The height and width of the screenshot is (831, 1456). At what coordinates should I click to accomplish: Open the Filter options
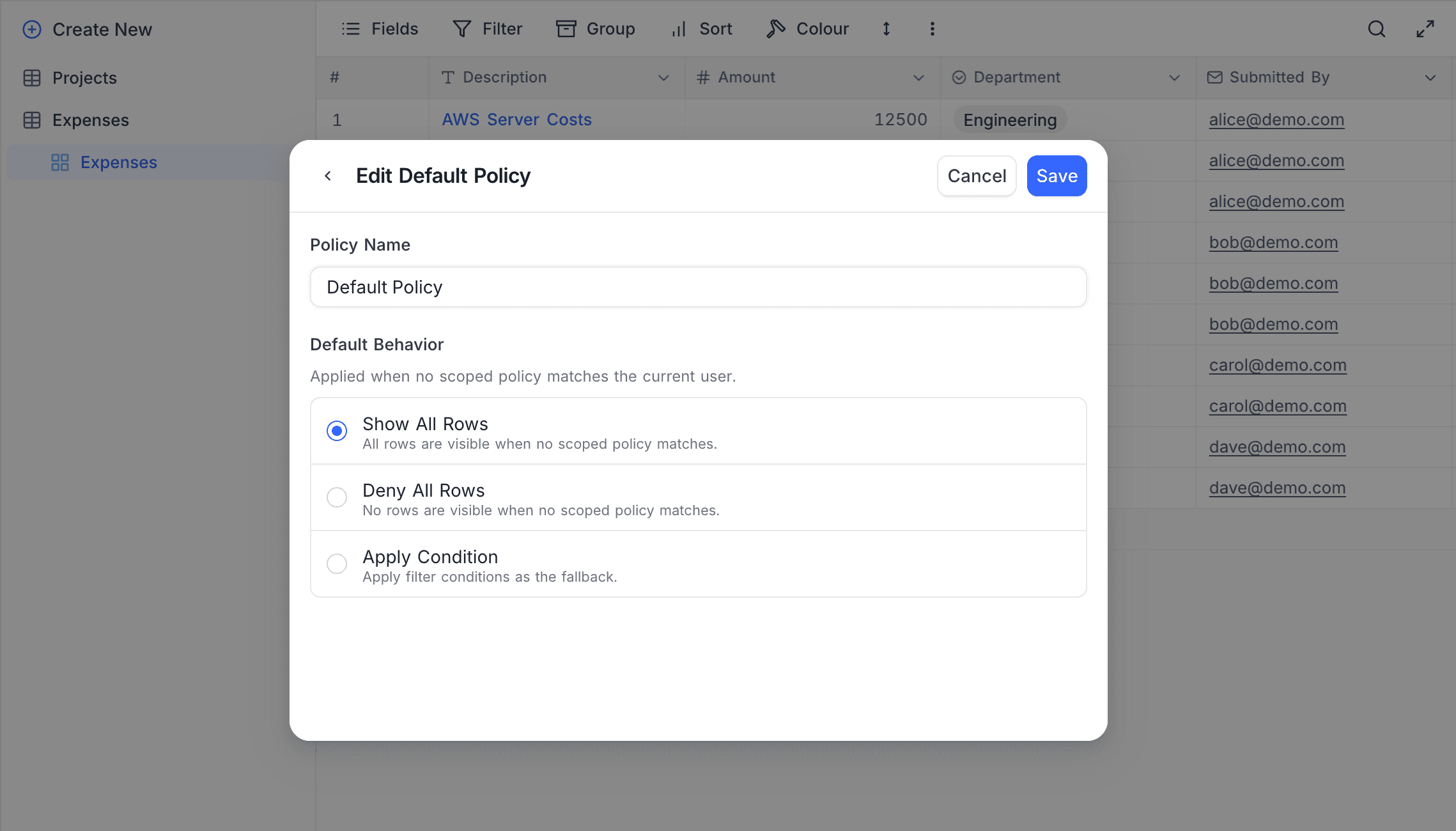487,29
